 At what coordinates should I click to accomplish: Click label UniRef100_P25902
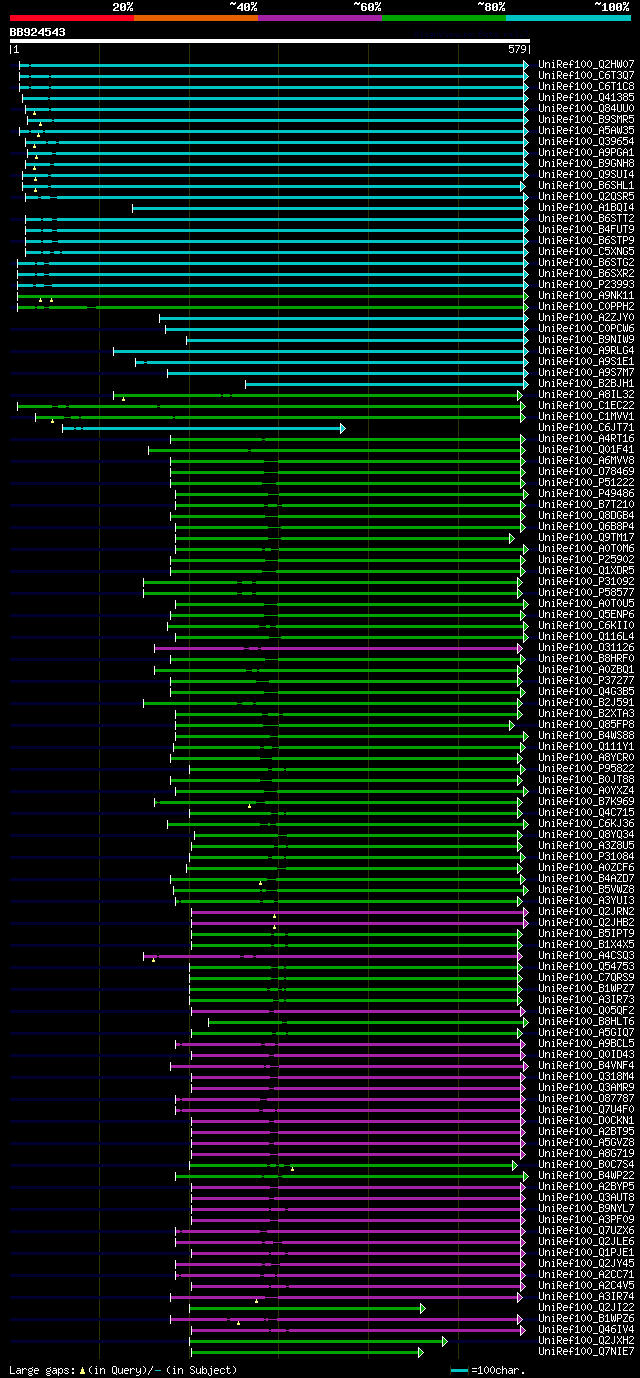pos(586,559)
